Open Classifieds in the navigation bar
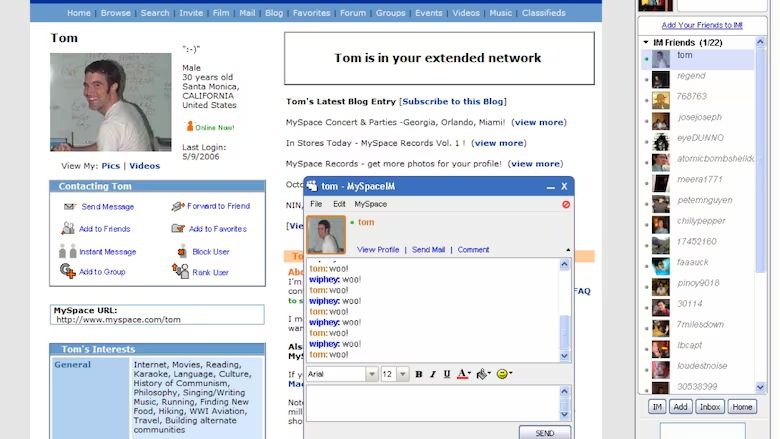The height and width of the screenshot is (439, 780). point(543,13)
